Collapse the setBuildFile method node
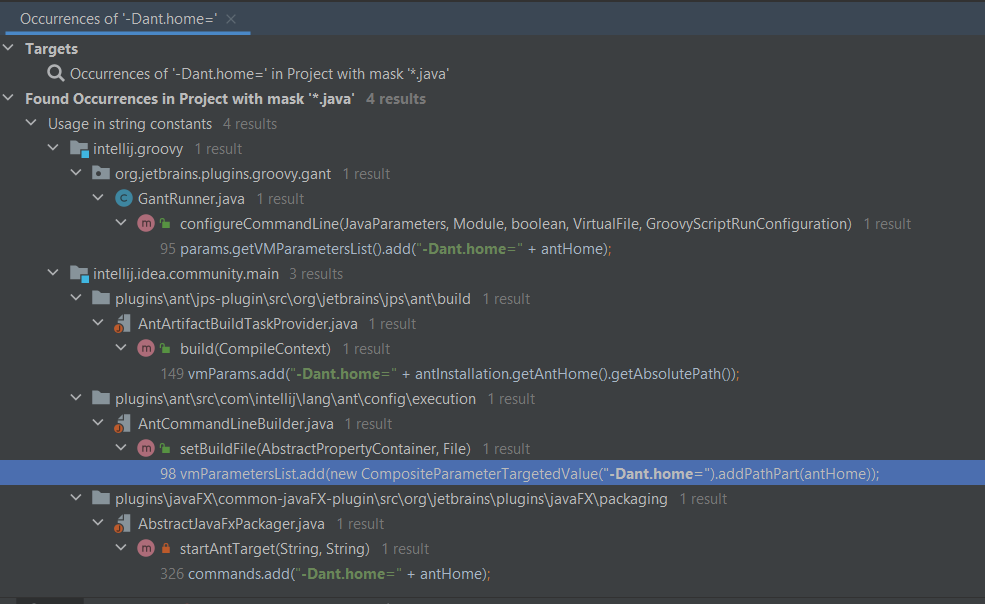 pyautogui.click(x=121, y=448)
